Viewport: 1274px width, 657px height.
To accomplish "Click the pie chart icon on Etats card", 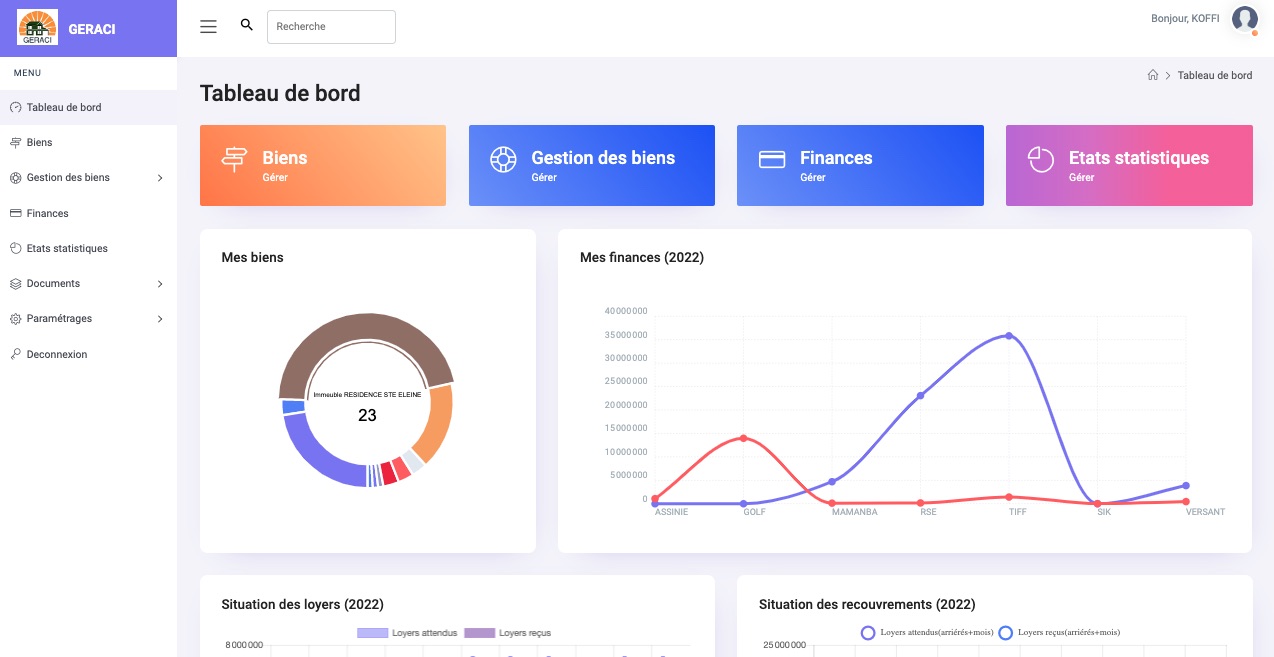I will click(1041, 159).
